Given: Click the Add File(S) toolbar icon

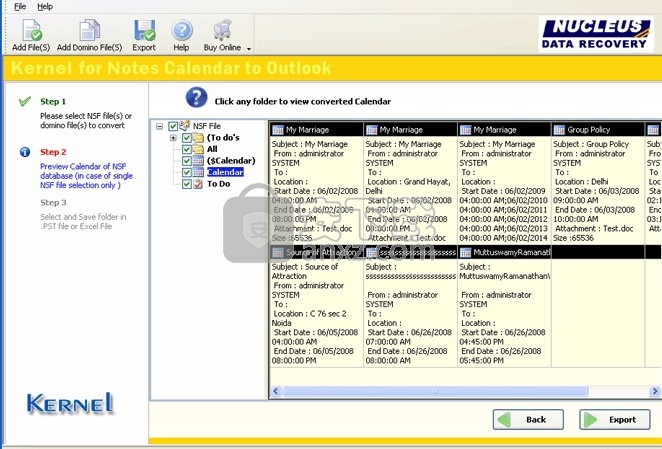Looking at the screenshot, I should point(32,30).
